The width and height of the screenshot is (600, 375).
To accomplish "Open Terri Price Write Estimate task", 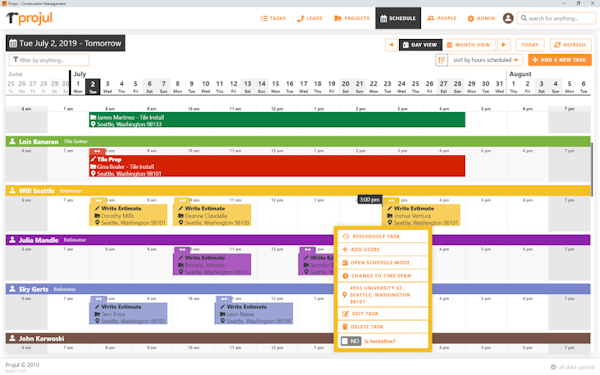I will point(128,313).
